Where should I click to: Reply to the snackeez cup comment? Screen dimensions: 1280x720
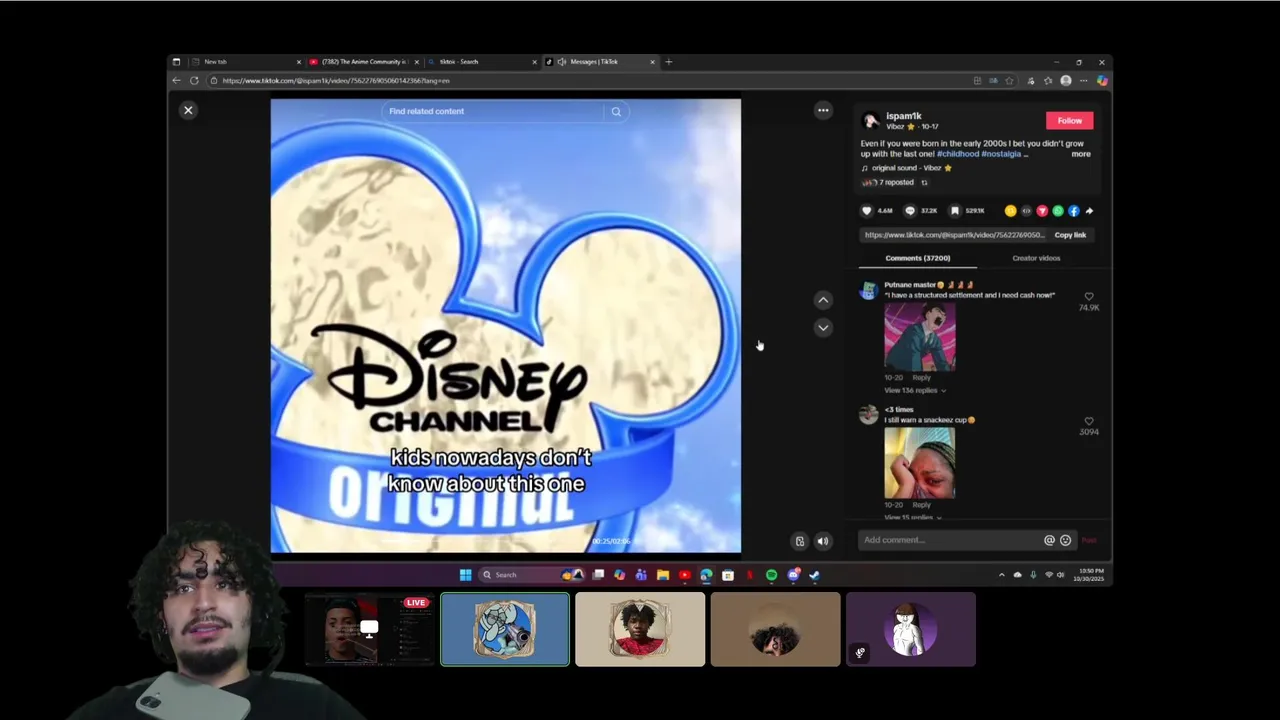click(x=921, y=505)
